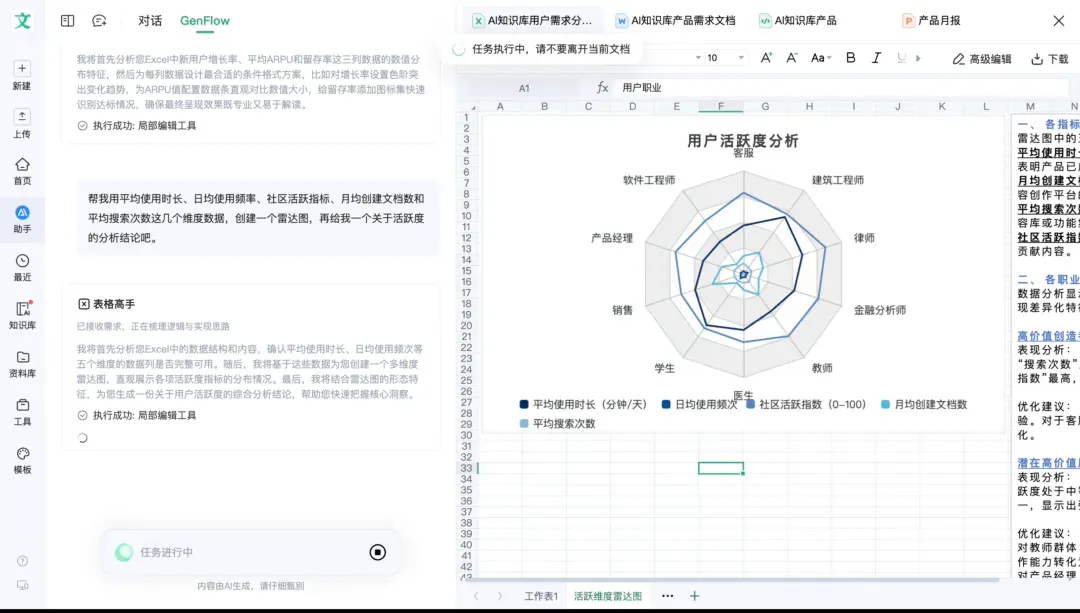Click the 表格高手 agent header

tap(107, 304)
